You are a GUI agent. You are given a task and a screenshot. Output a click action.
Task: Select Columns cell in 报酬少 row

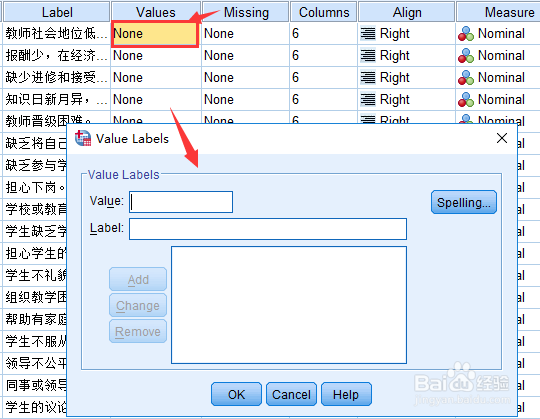(x=324, y=55)
